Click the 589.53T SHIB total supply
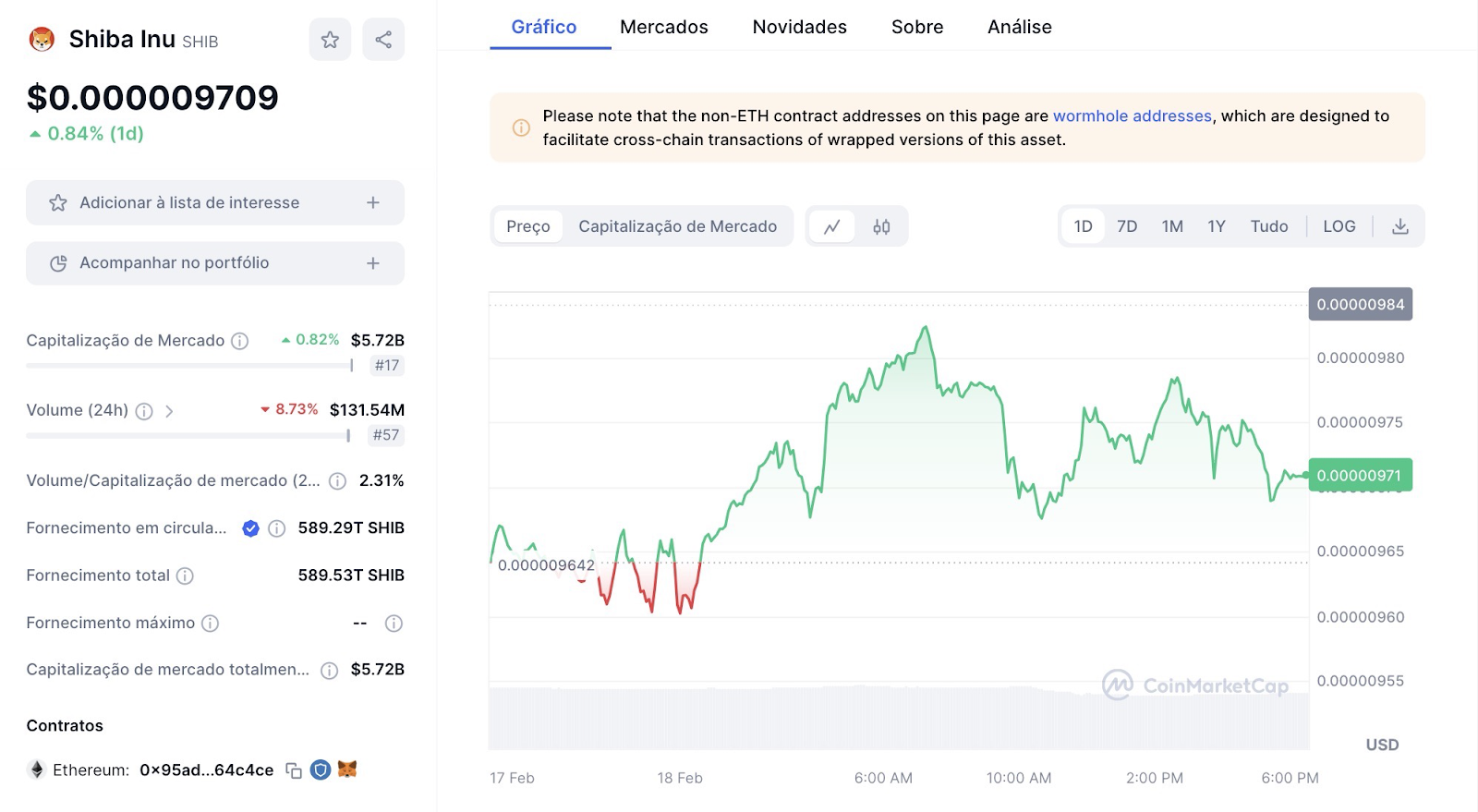 pos(351,576)
